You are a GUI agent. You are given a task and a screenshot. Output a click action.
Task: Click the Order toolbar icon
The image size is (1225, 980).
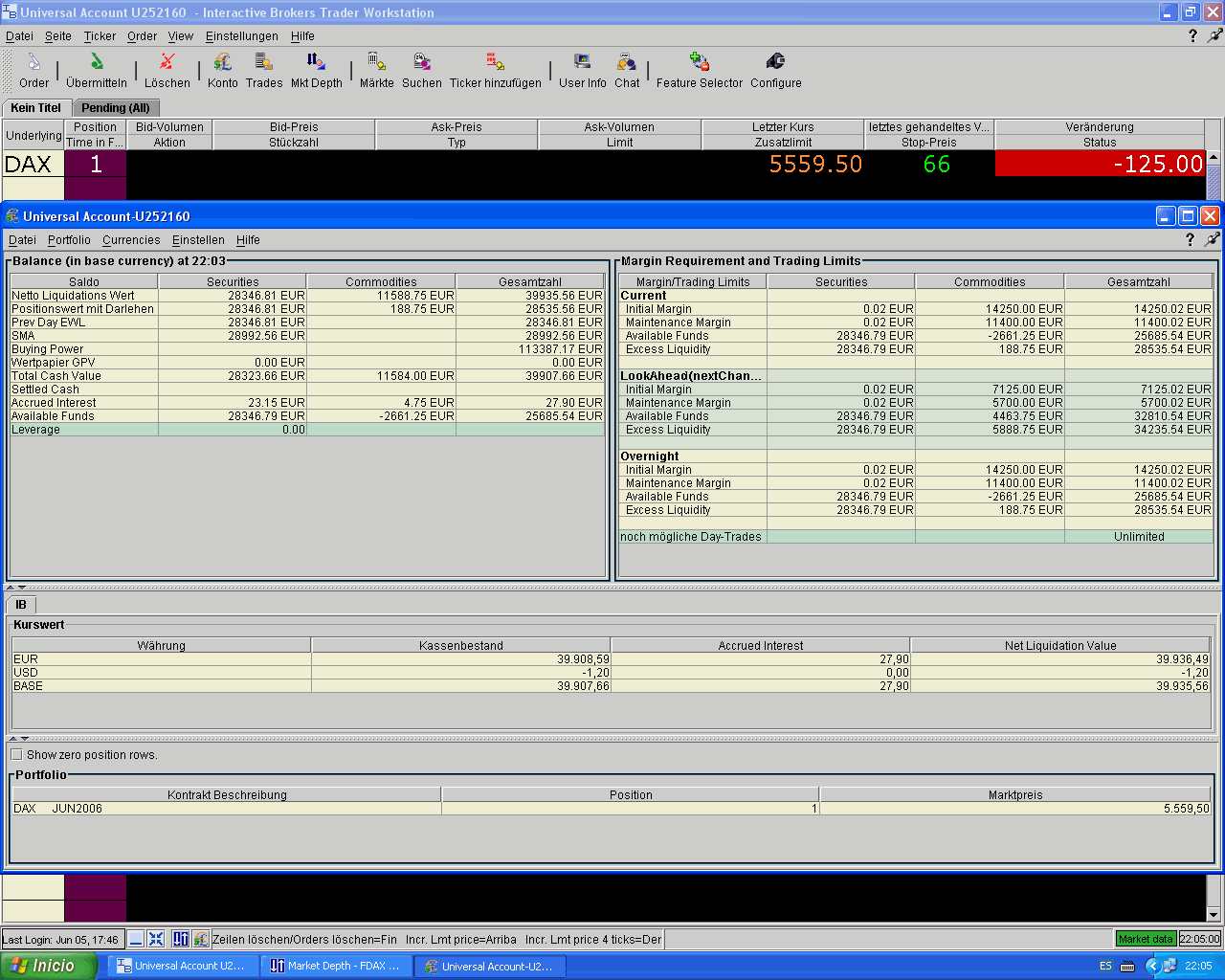[x=33, y=70]
